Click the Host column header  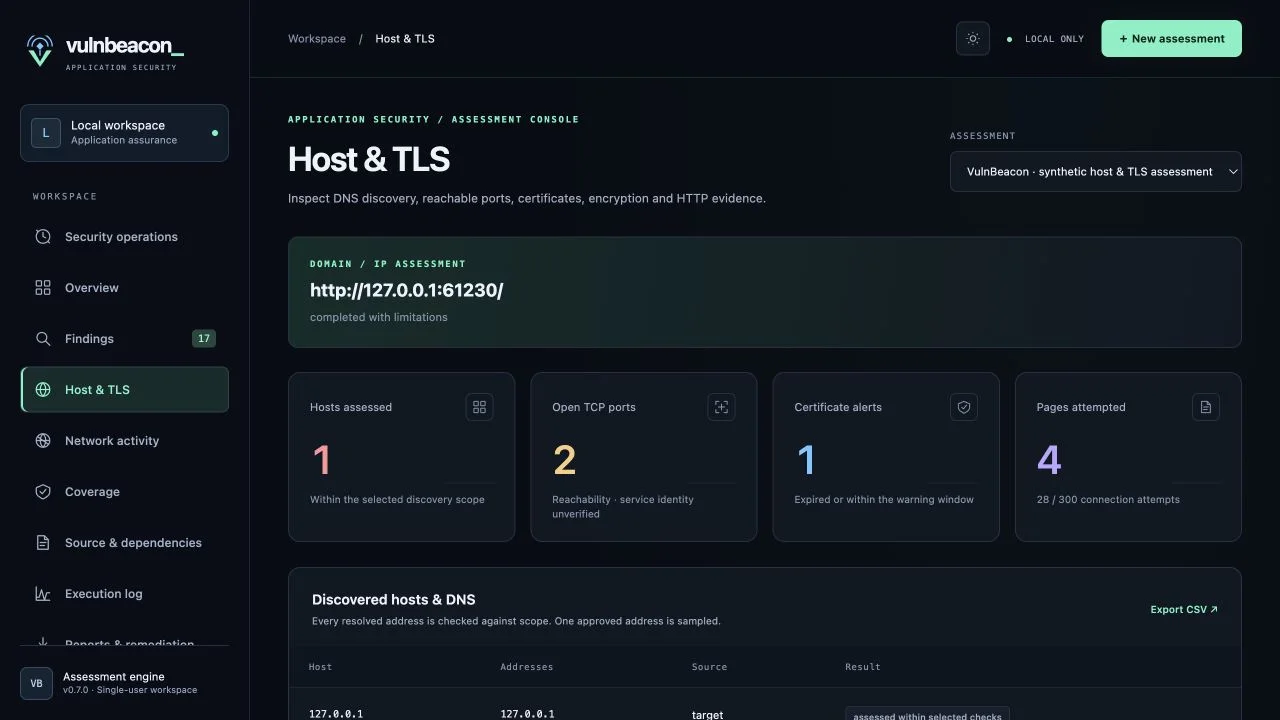[321, 667]
